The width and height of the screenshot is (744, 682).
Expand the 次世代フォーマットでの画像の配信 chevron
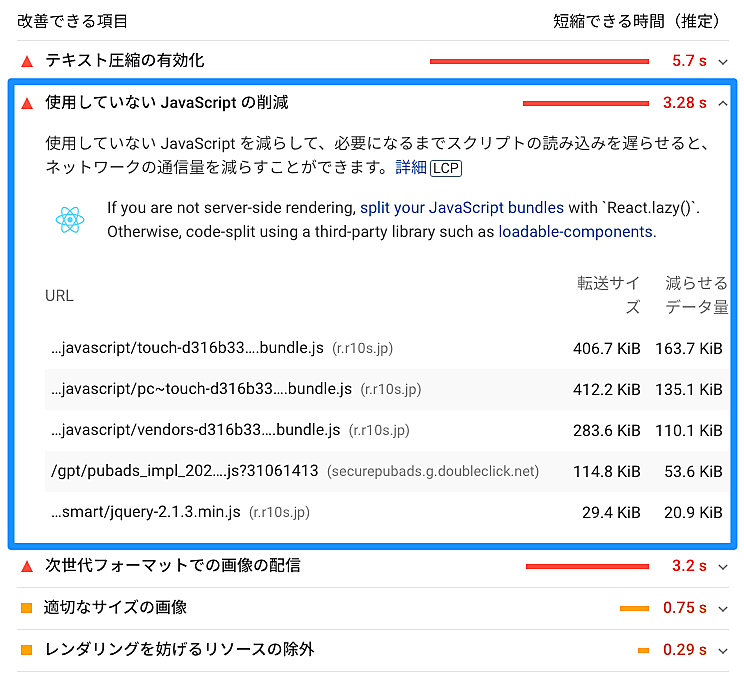point(723,566)
